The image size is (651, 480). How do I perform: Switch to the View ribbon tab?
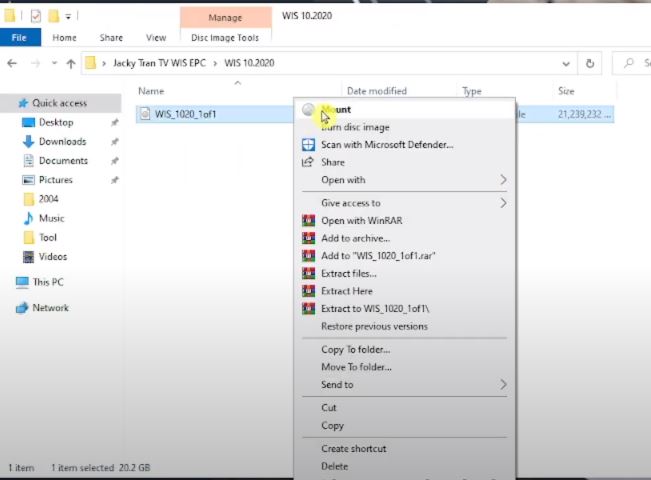coord(156,38)
